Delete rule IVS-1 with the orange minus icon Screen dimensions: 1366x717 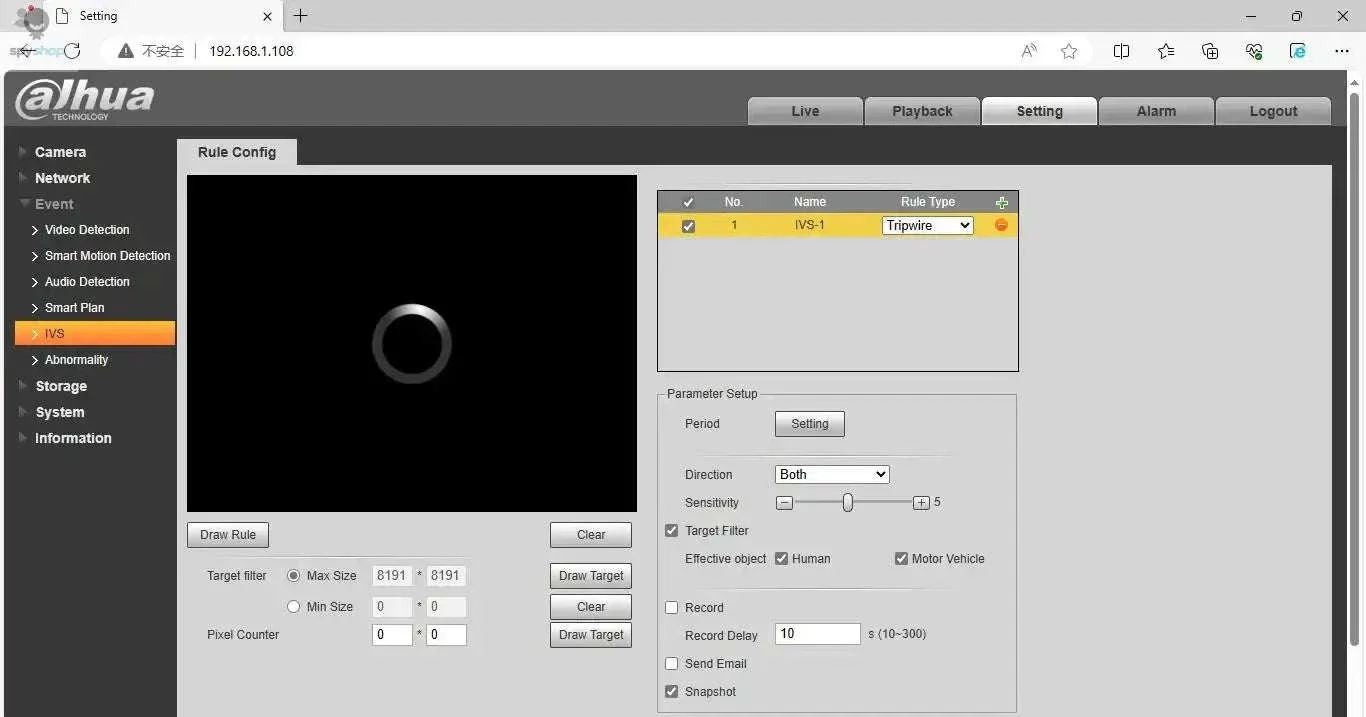pyautogui.click(x=1001, y=225)
